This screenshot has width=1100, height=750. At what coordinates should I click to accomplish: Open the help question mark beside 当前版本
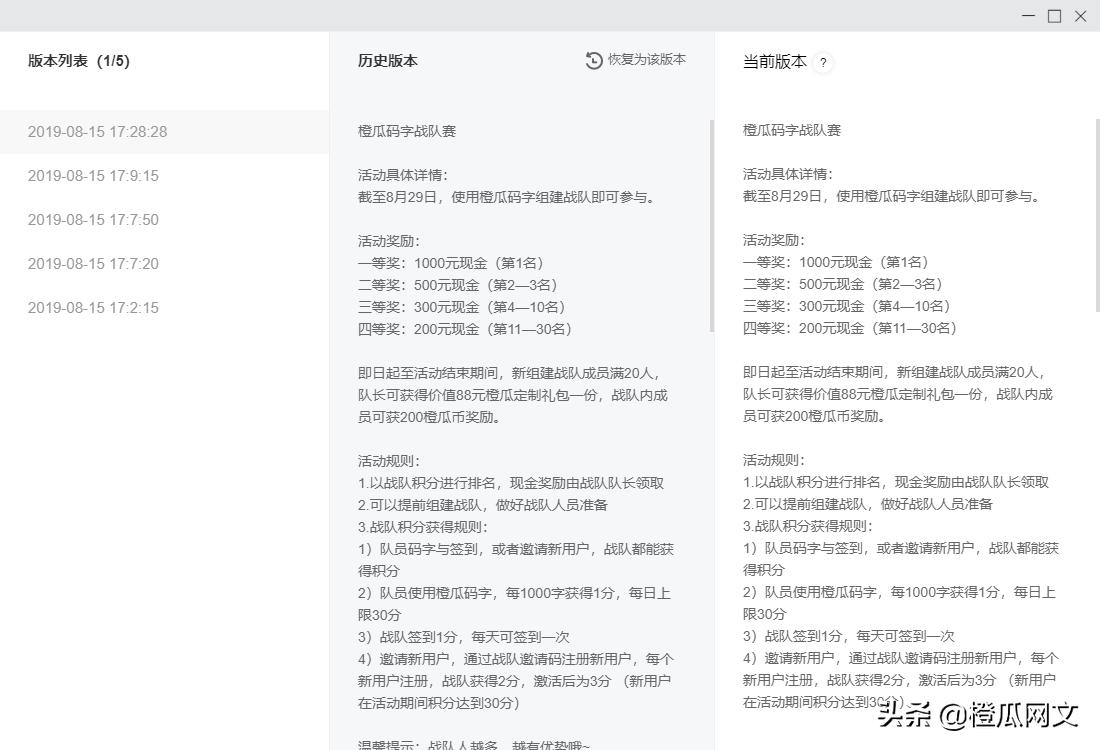pos(822,62)
